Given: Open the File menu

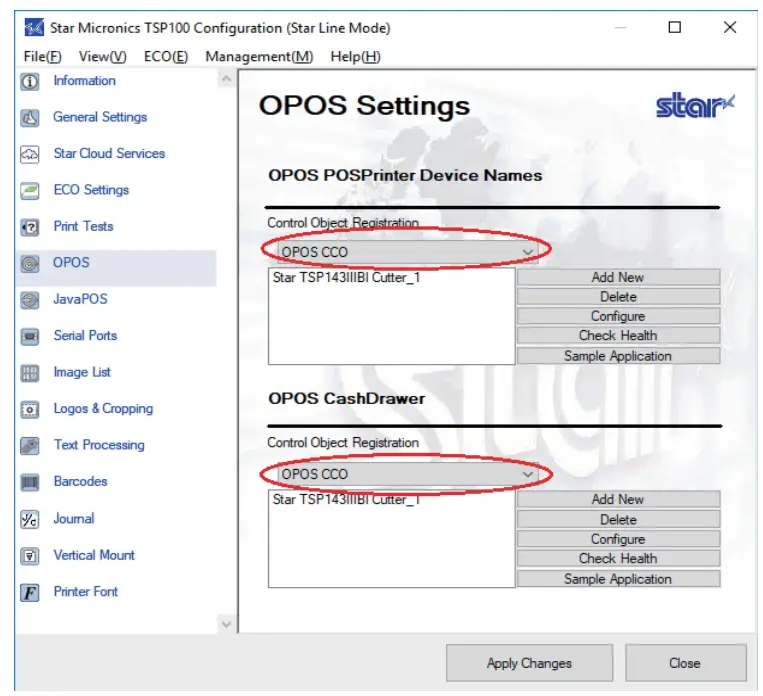Looking at the screenshot, I should (x=42, y=56).
